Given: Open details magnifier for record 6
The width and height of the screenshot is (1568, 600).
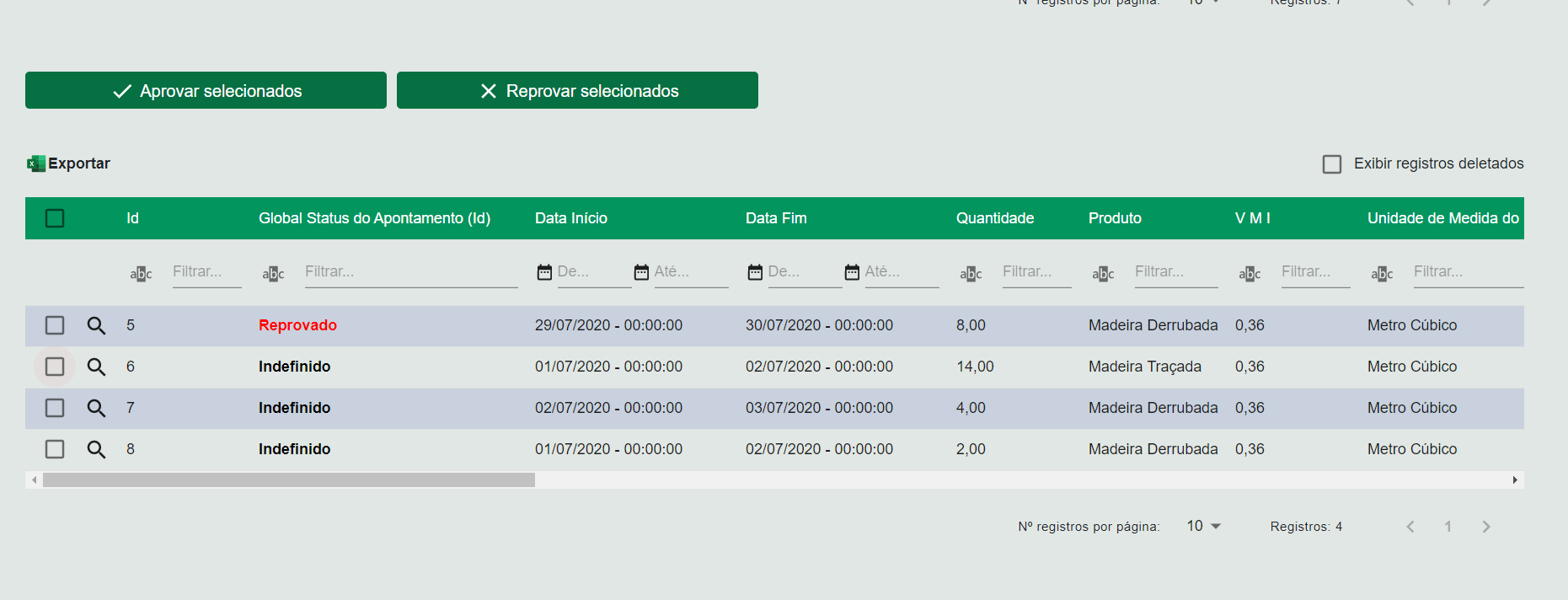Looking at the screenshot, I should pos(96,367).
